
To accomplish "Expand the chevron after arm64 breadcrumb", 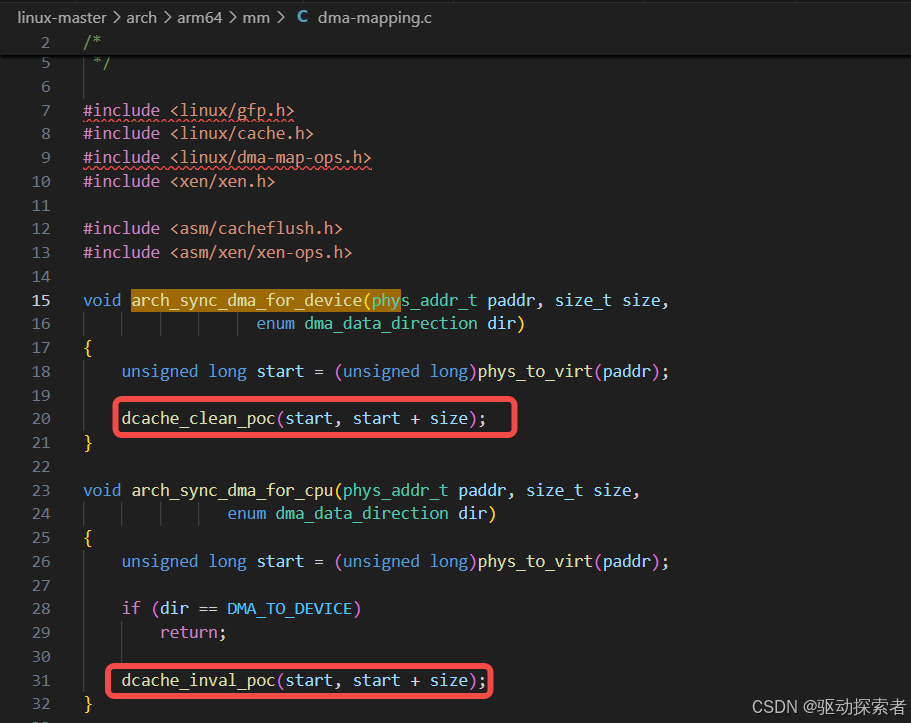I will click(x=232, y=18).
